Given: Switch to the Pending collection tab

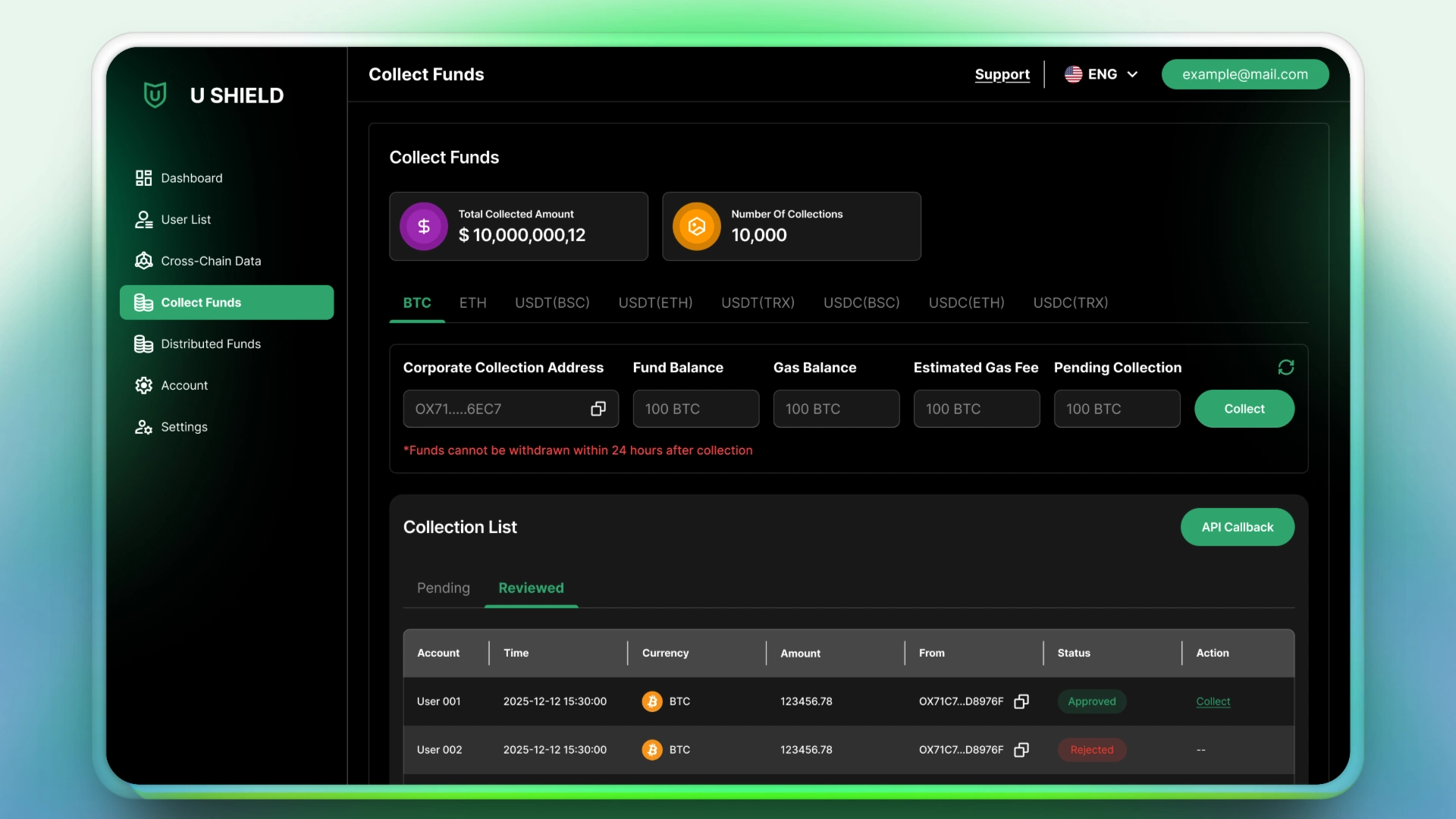Looking at the screenshot, I should pyautogui.click(x=443, y=588).
